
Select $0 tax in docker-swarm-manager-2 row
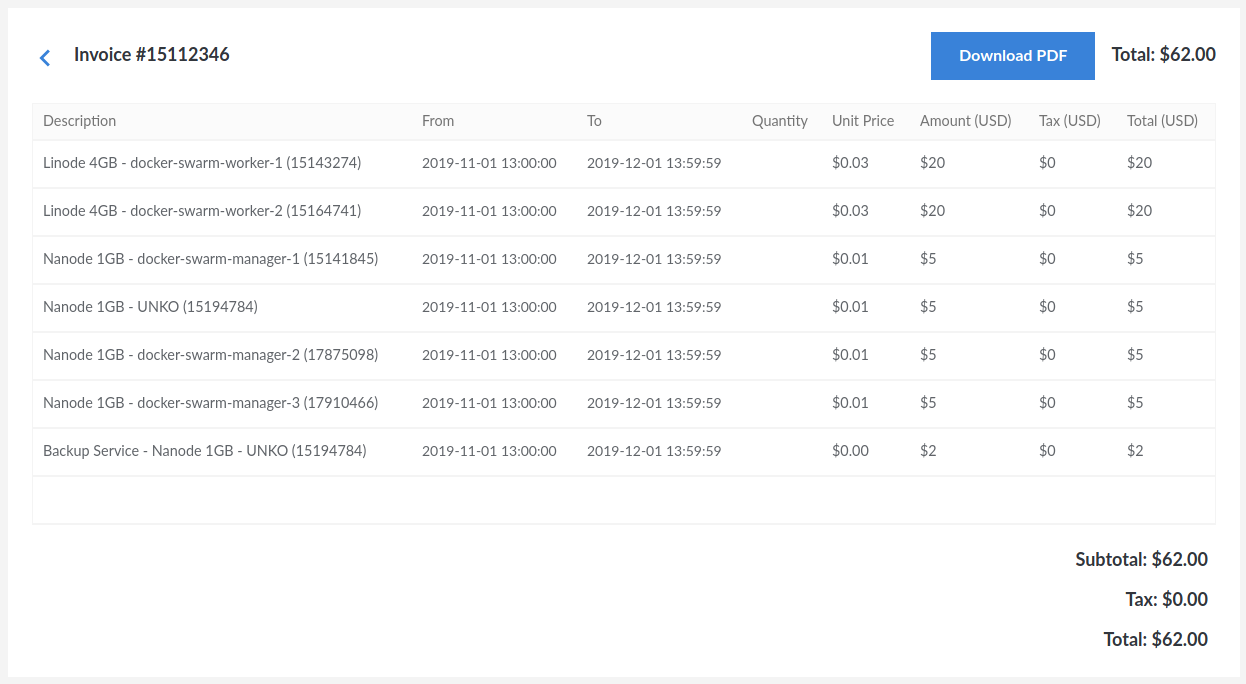coord(1047,355)
